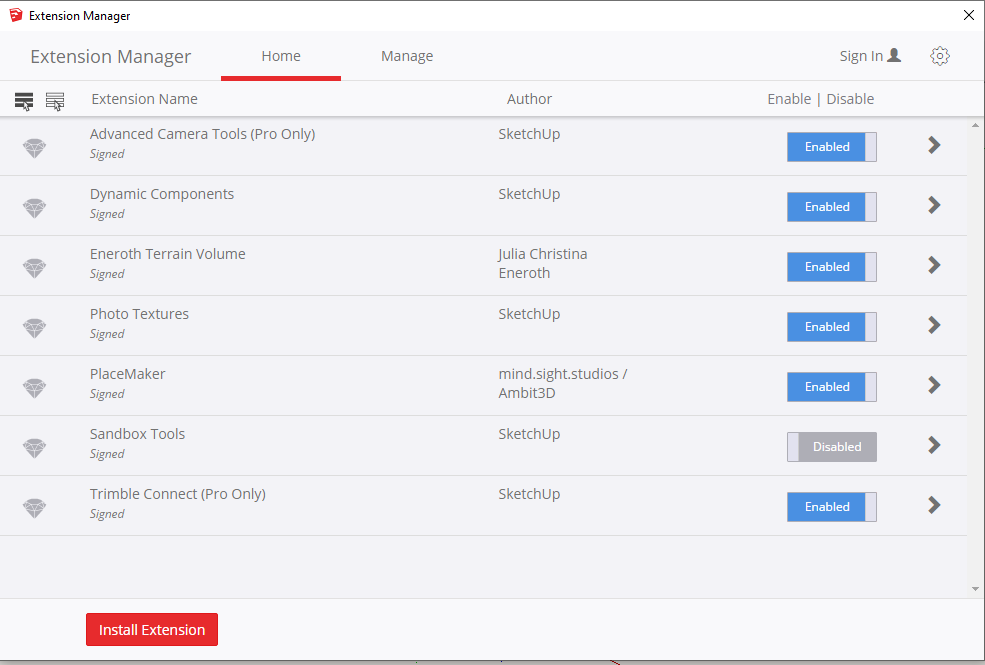Click the deselect-all extensions icon

(55, 100)
